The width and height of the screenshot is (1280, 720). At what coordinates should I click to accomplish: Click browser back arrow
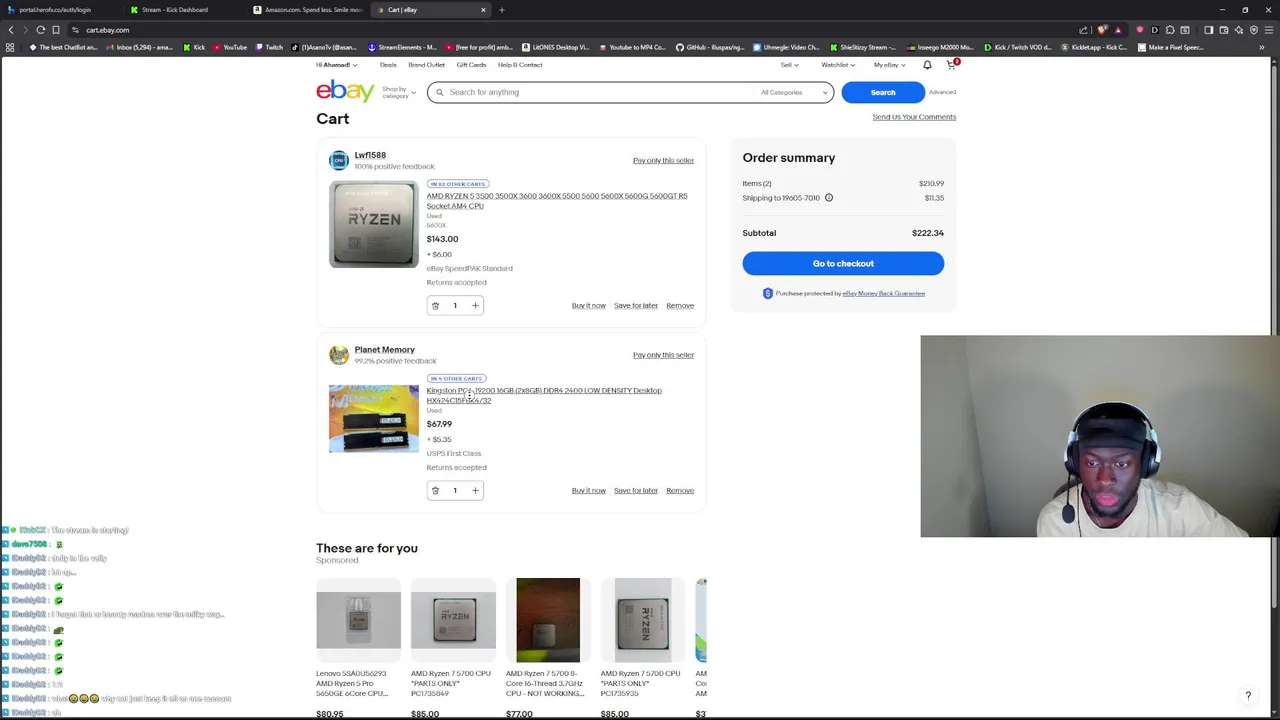11,30
